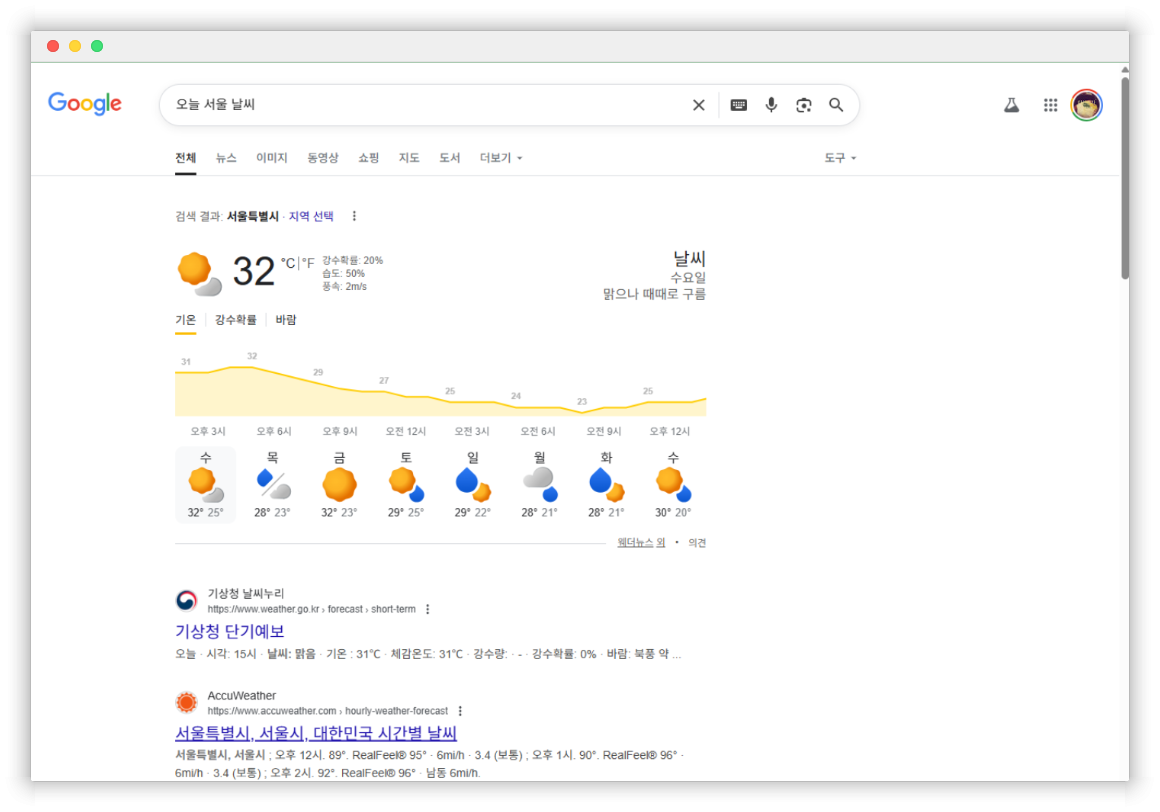Open the on-screen keyboard input tool
The width and height of the screenshot is (1160, 812).
pyautogui.click(x=739, y=105)
